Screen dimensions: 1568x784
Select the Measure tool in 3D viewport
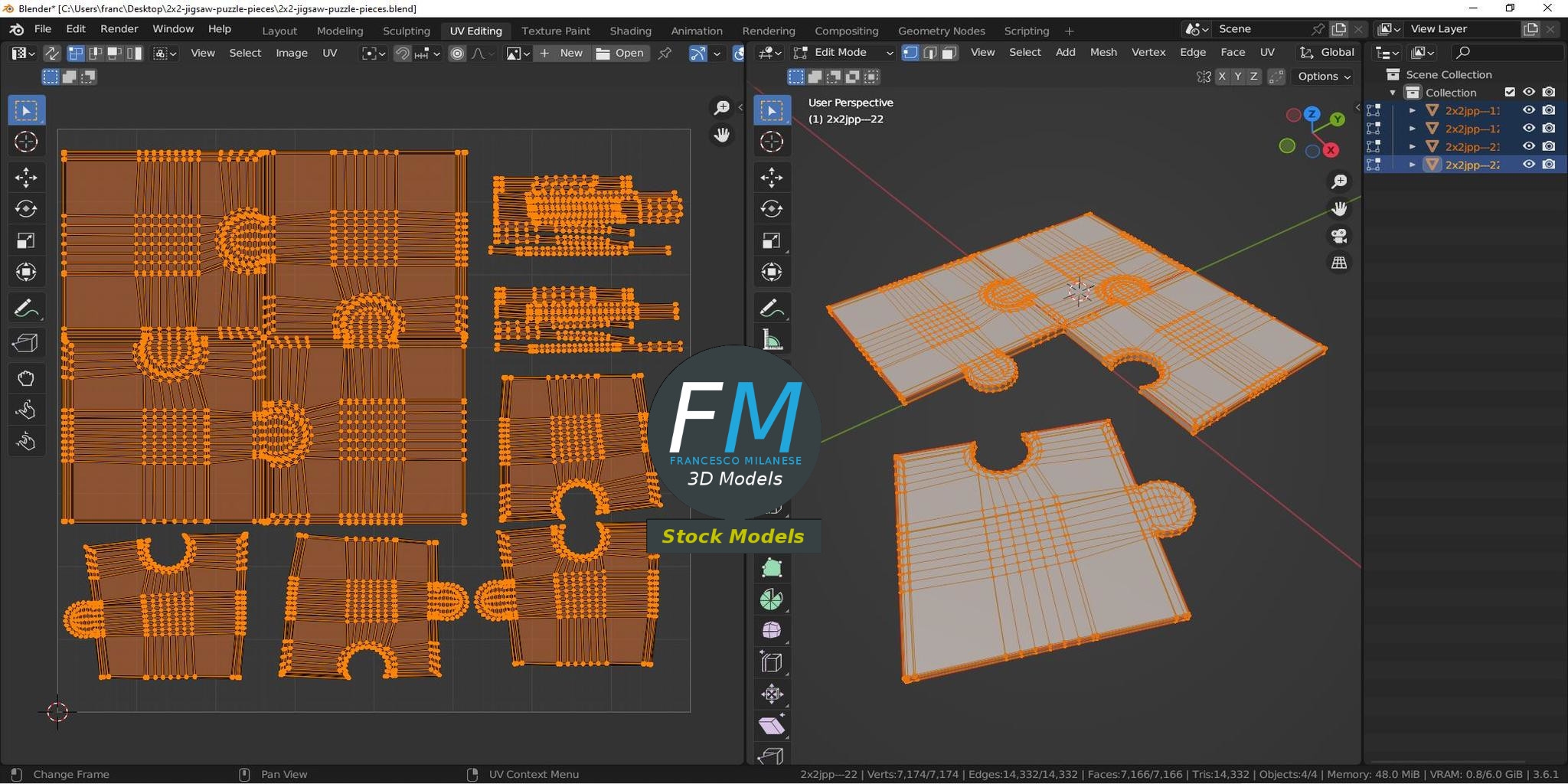tap(771, 340)
